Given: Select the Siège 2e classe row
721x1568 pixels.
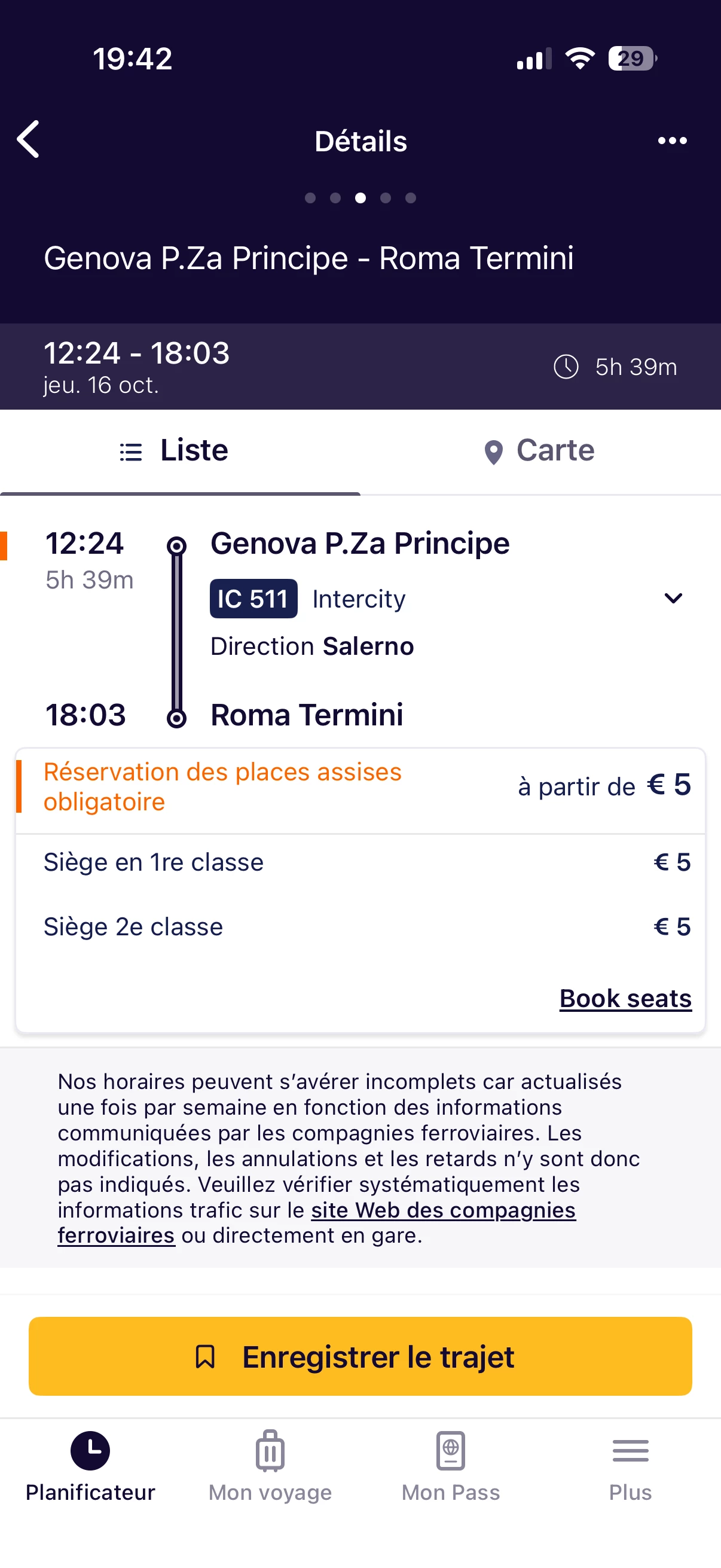Looking at the screenshot, I should pyautogui.click(x=360, y=926).
